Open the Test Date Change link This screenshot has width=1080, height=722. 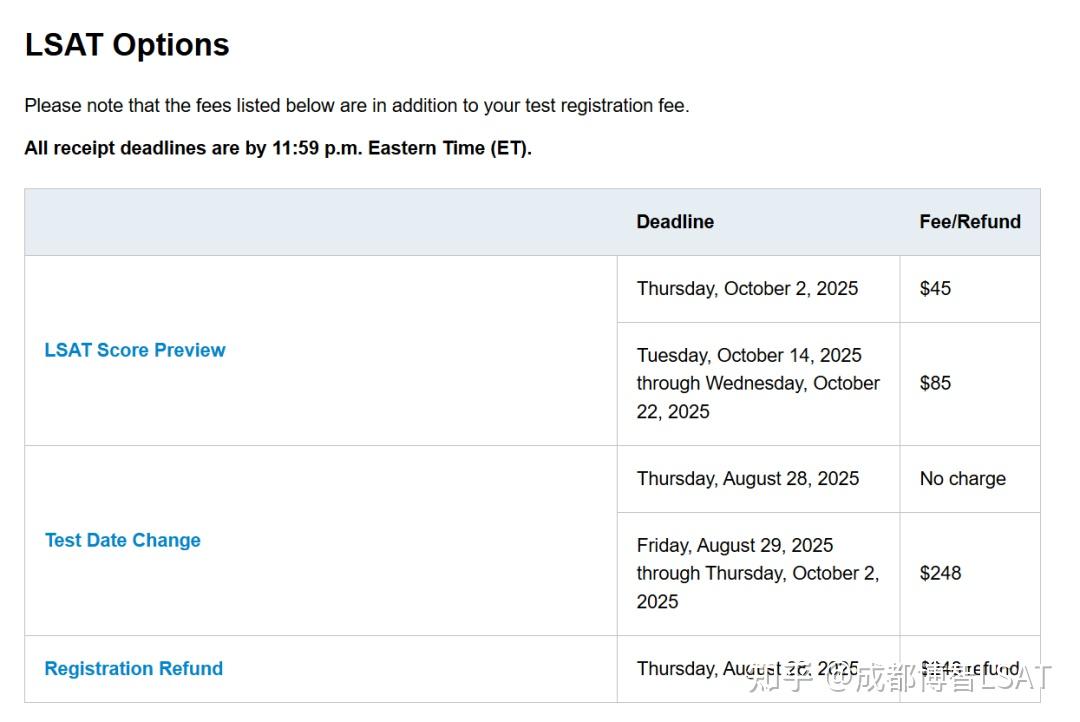(x=123, y=540)
